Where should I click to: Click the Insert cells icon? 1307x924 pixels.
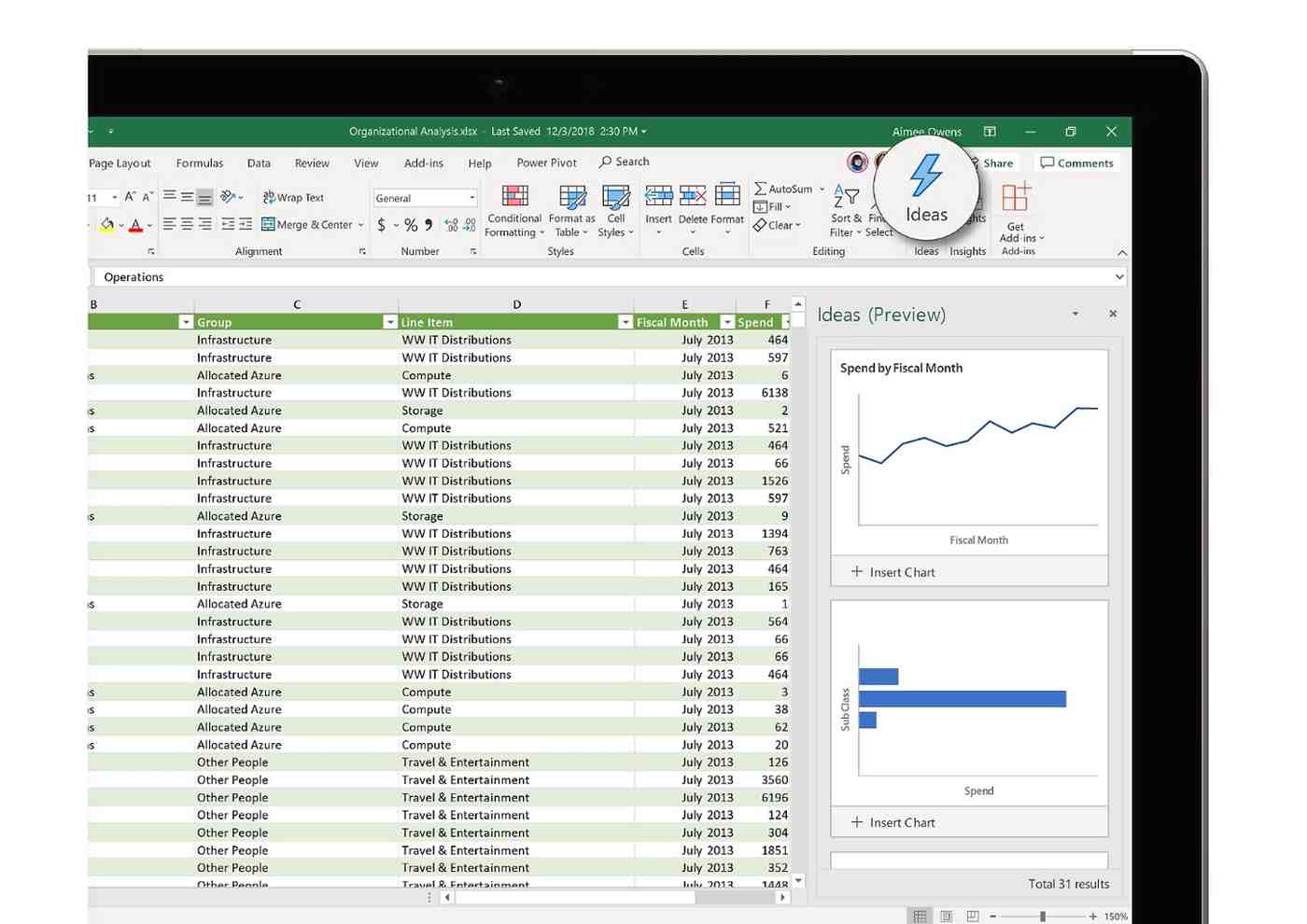(658, 196)
